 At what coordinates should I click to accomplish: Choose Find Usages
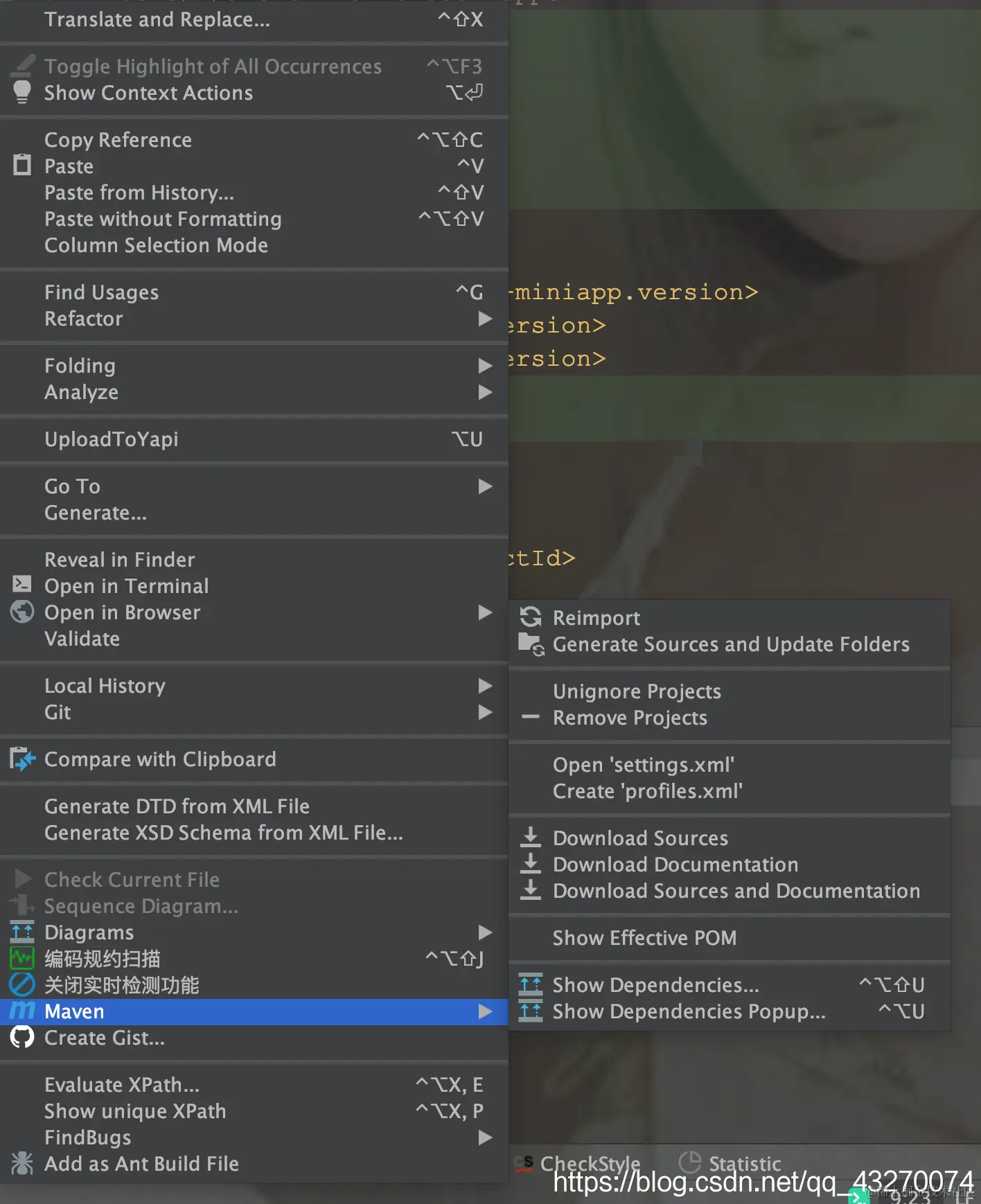coord(254,292)
